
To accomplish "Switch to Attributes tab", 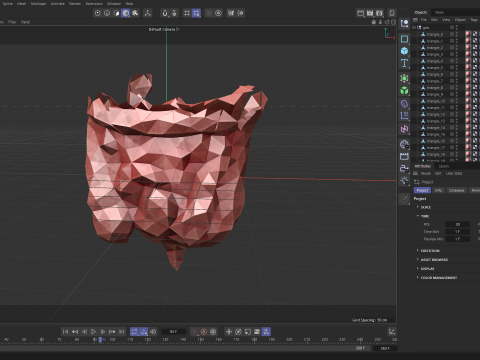I will pyautogui.click(x=423, y=166).
